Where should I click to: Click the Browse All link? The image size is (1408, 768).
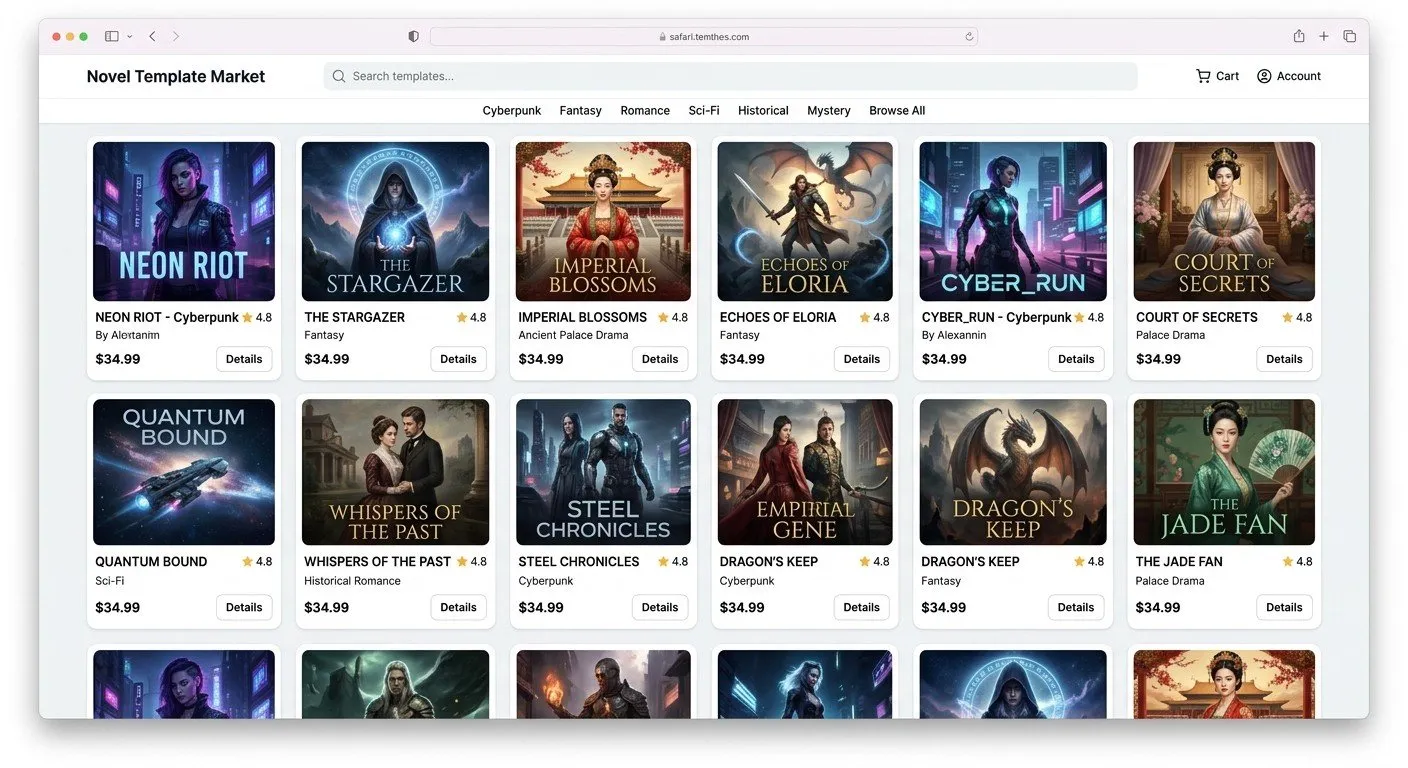(897, 111)
